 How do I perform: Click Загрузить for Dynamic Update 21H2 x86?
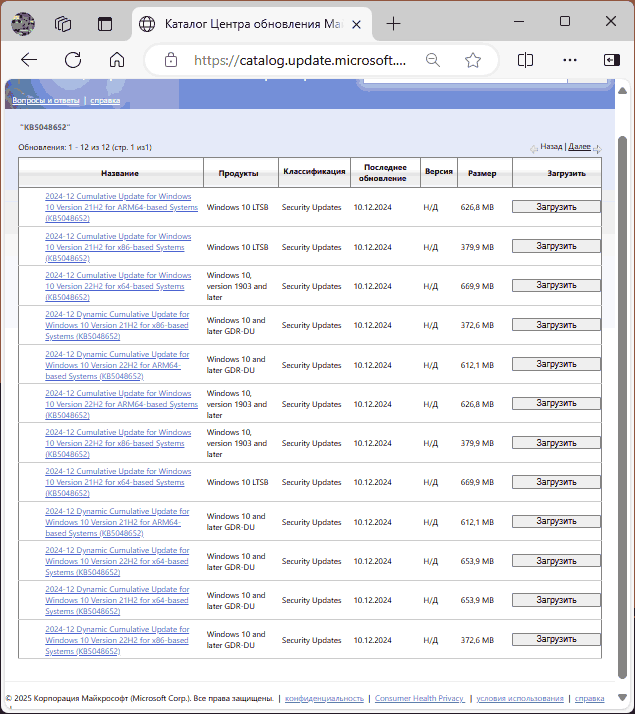tap(556, 325)
